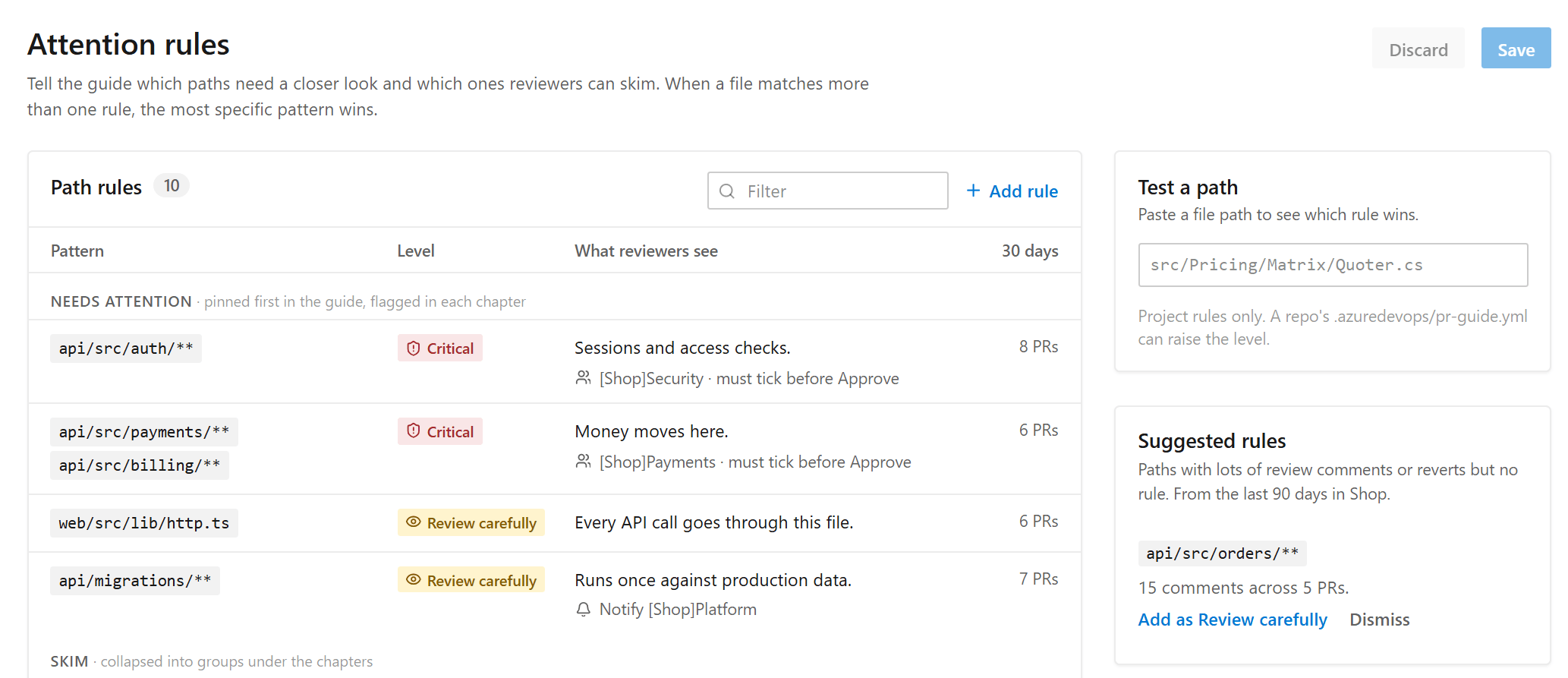
Task: Click the Test a path input field
Action: point(1333,265)
